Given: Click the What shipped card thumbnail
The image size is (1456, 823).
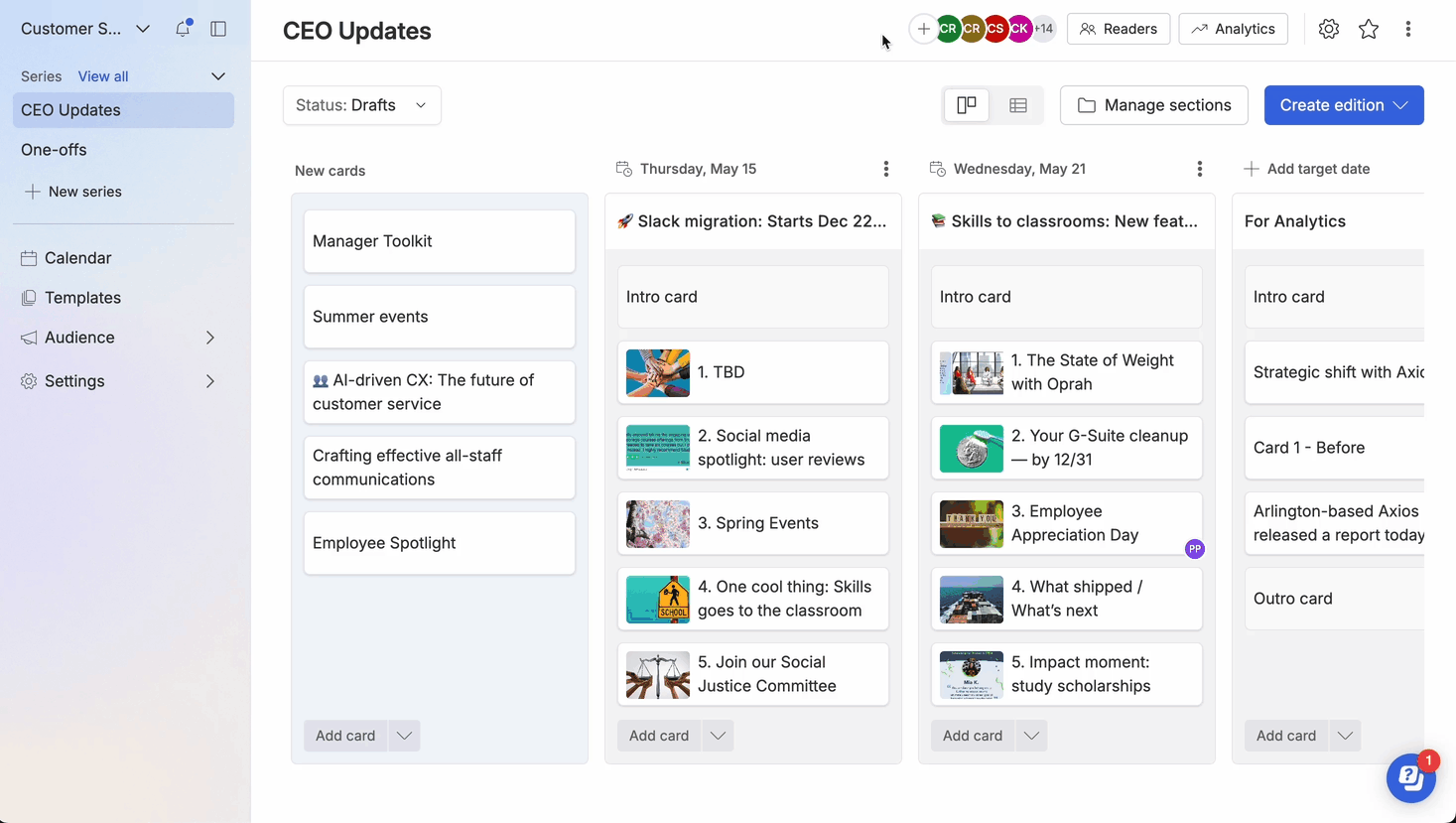Looking at the screenshot, I should (972, 599).
